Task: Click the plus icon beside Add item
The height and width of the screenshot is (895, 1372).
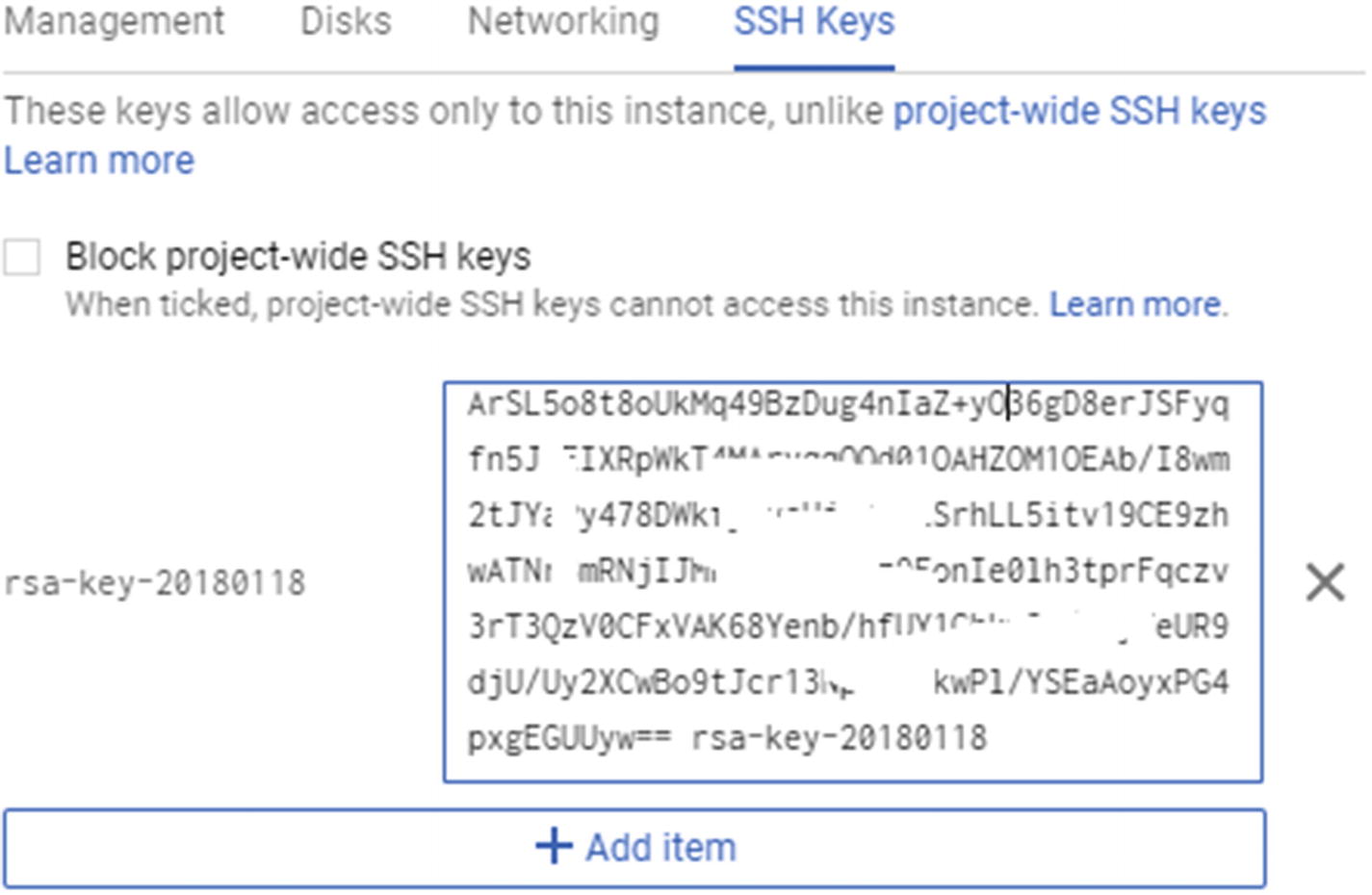Action: point(555,847)
